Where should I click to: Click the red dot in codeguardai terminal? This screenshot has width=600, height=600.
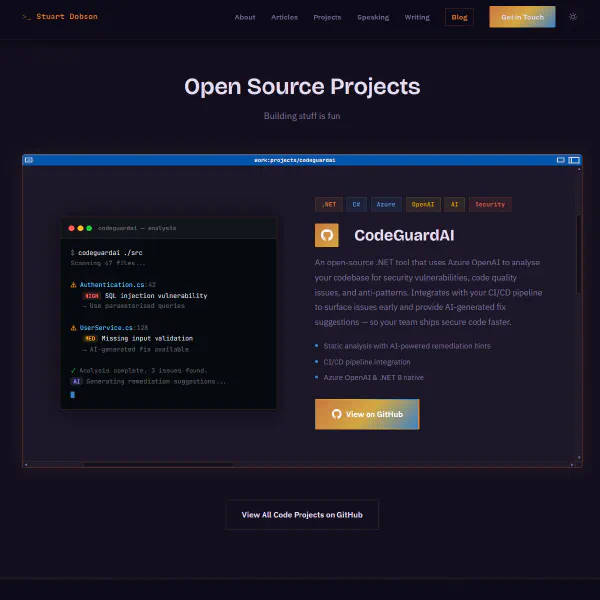(x=71, y=228)
